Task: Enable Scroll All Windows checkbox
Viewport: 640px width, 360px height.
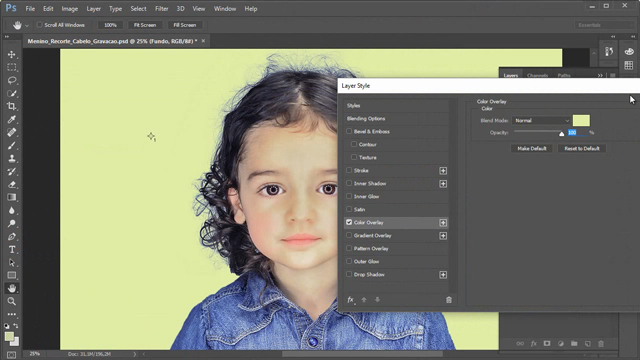Action: [x=39, y=25]
